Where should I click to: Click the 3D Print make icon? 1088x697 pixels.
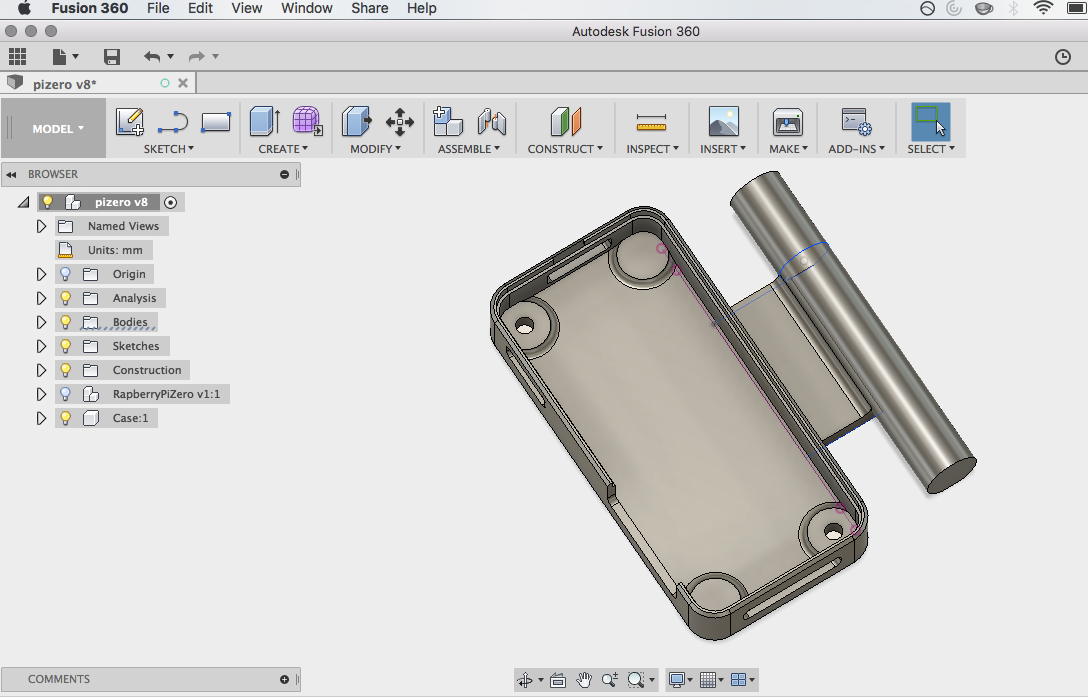click(x=788, y=121)
